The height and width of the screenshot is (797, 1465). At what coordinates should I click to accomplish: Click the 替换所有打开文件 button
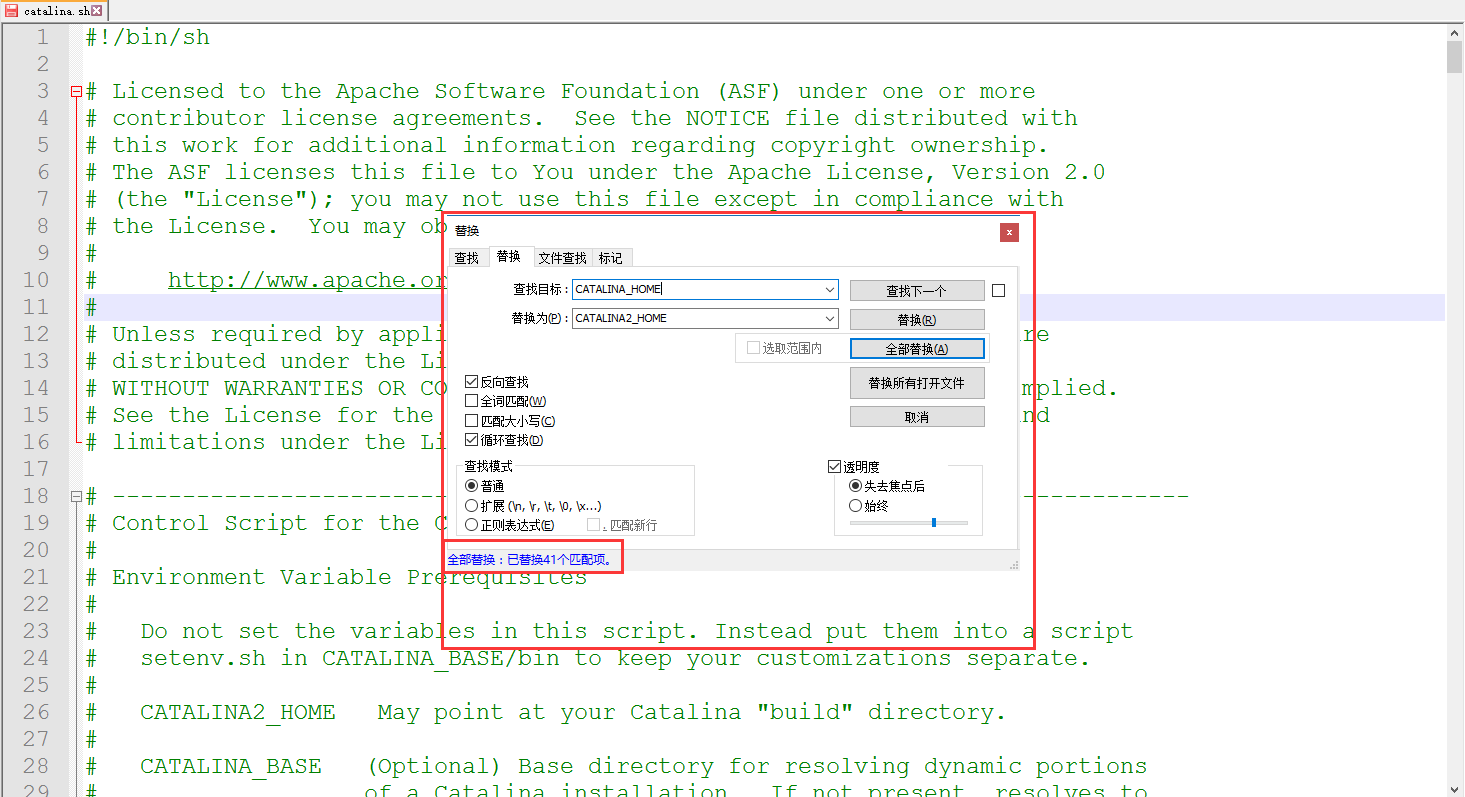tap(917, 383)
